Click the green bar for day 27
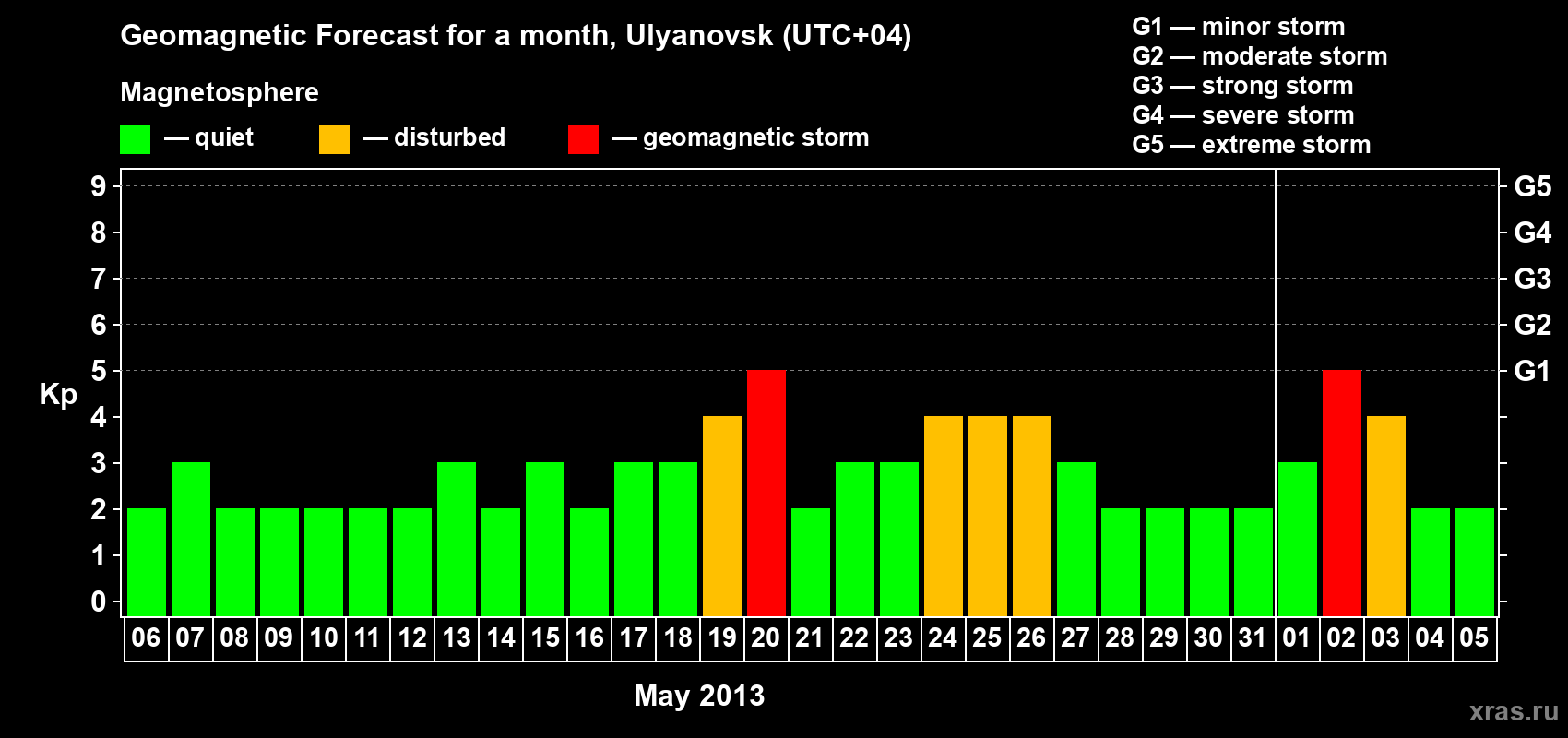The width and height of the screenshot is (1568, 738). 1076,539
